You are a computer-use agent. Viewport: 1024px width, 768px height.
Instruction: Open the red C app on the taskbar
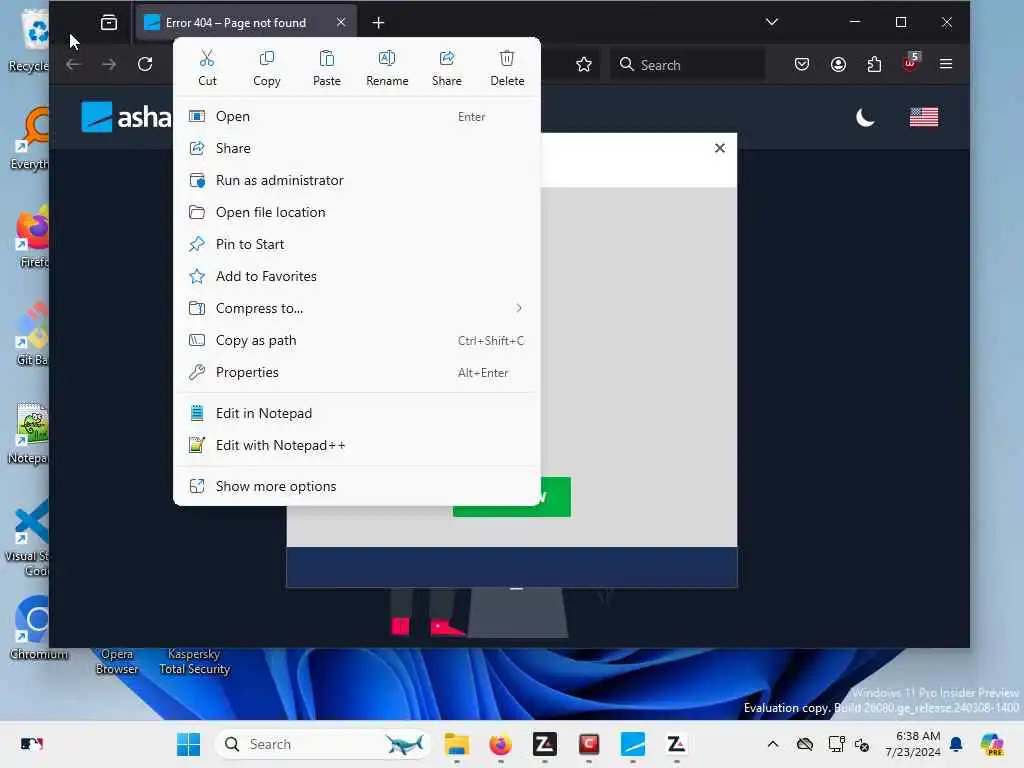[x=589, y=744]
